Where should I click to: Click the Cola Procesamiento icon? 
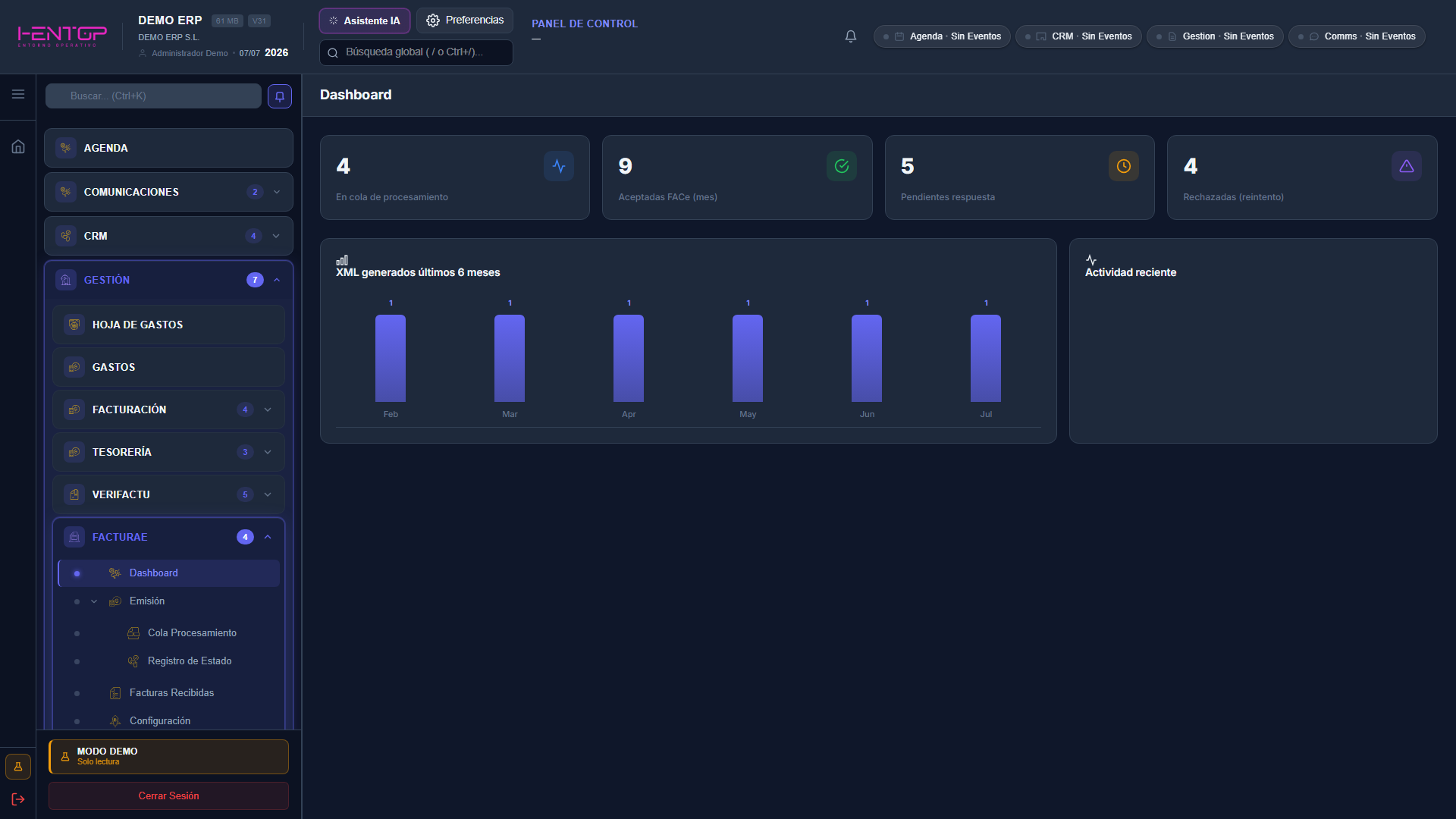pos(133,633)
